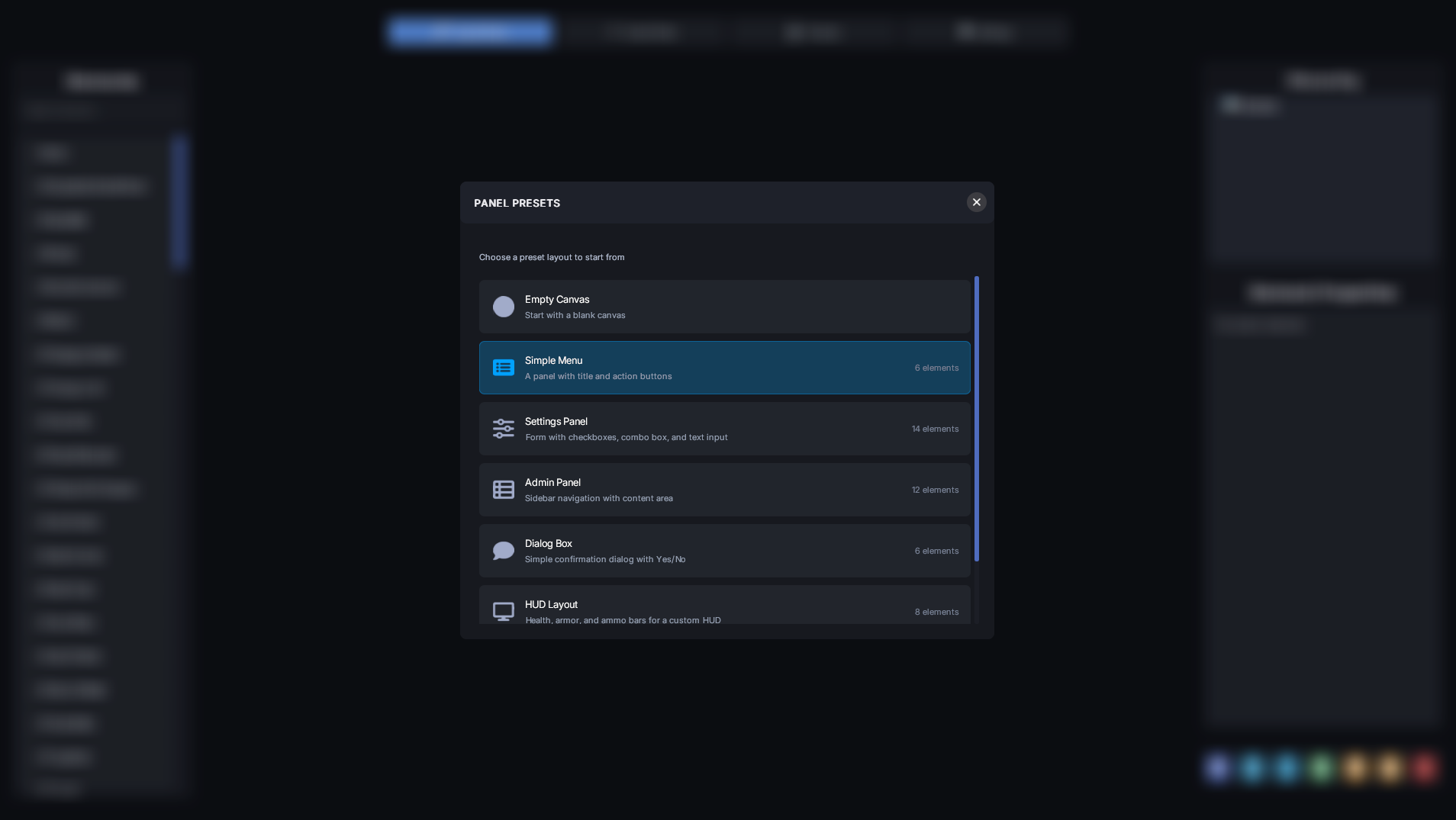Click the blue scrollbar in the left sidebar
This screenshot has width=1456, height=820.
[177, 198]
